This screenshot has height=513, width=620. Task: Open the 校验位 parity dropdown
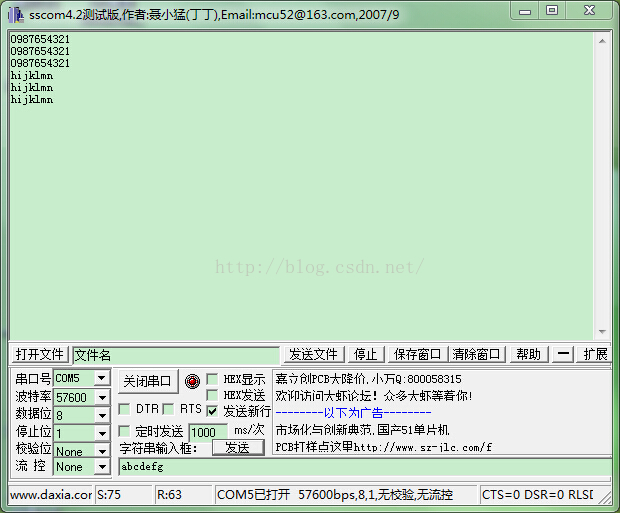[x=102, y=451]
